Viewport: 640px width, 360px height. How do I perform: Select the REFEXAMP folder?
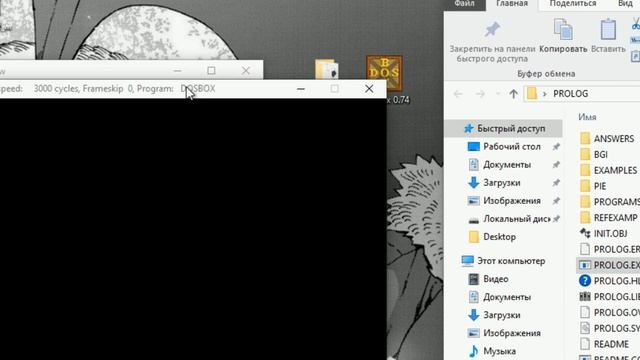[x=608, y=218]
